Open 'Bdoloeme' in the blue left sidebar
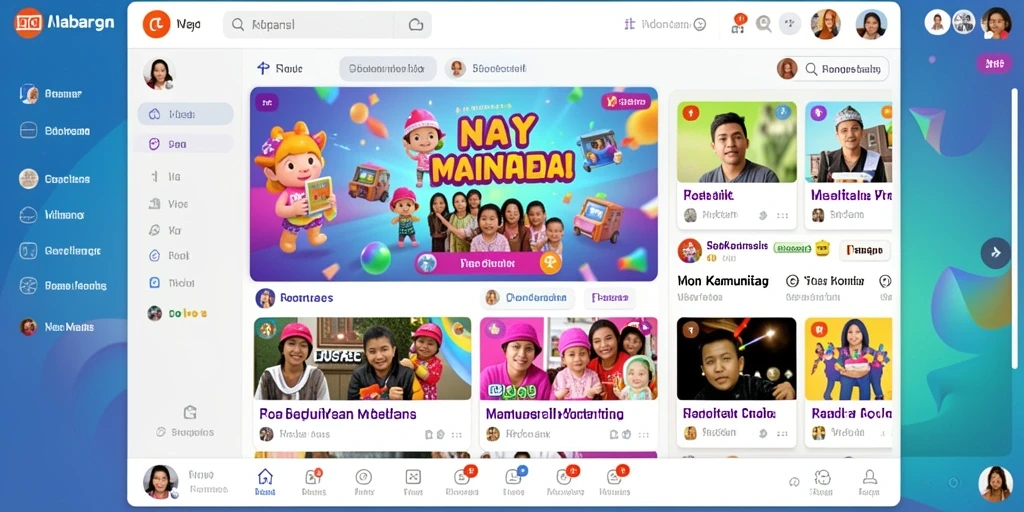The height and width of the screenshot is (512, 1024). click(55, 131)
